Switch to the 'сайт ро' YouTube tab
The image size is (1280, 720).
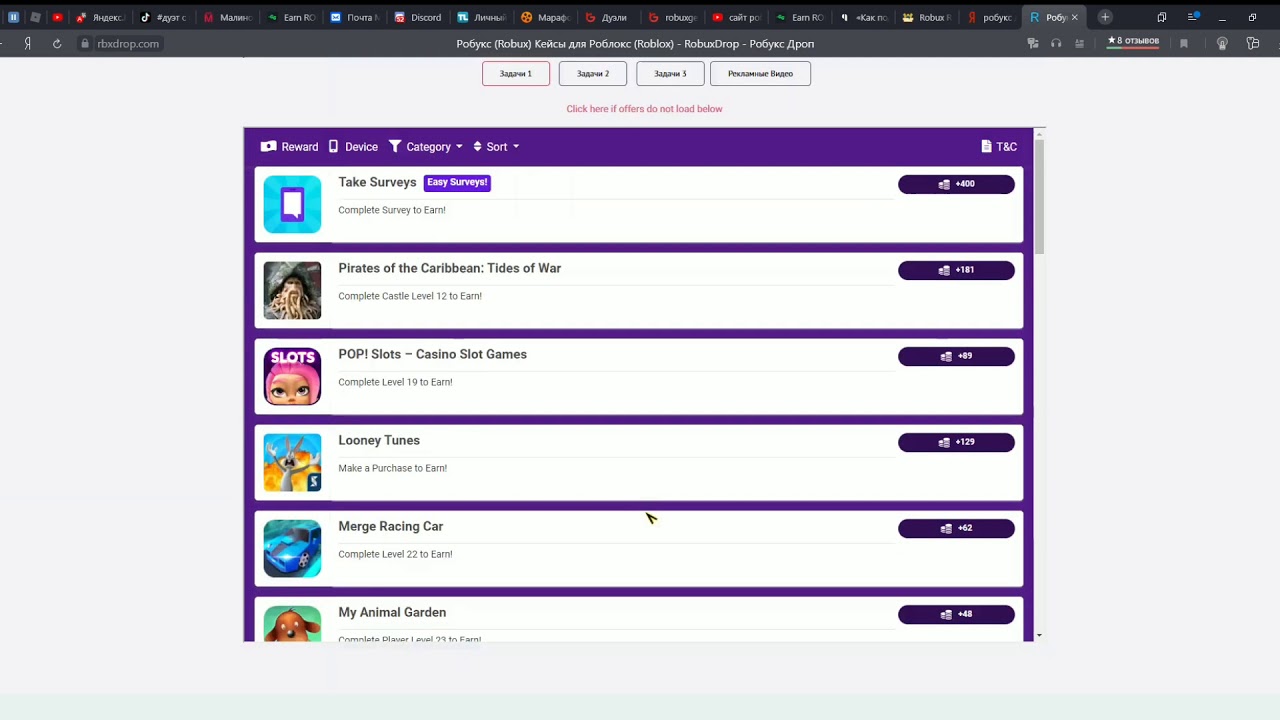click(736, 17)
